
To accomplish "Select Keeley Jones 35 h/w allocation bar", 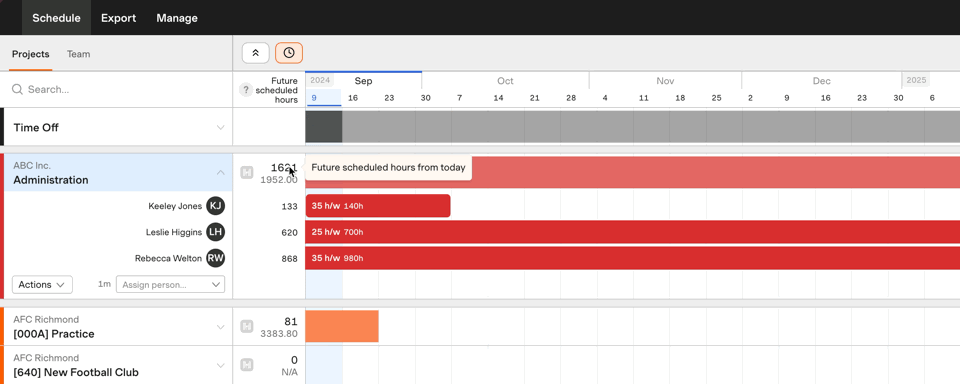I will 378,206.
